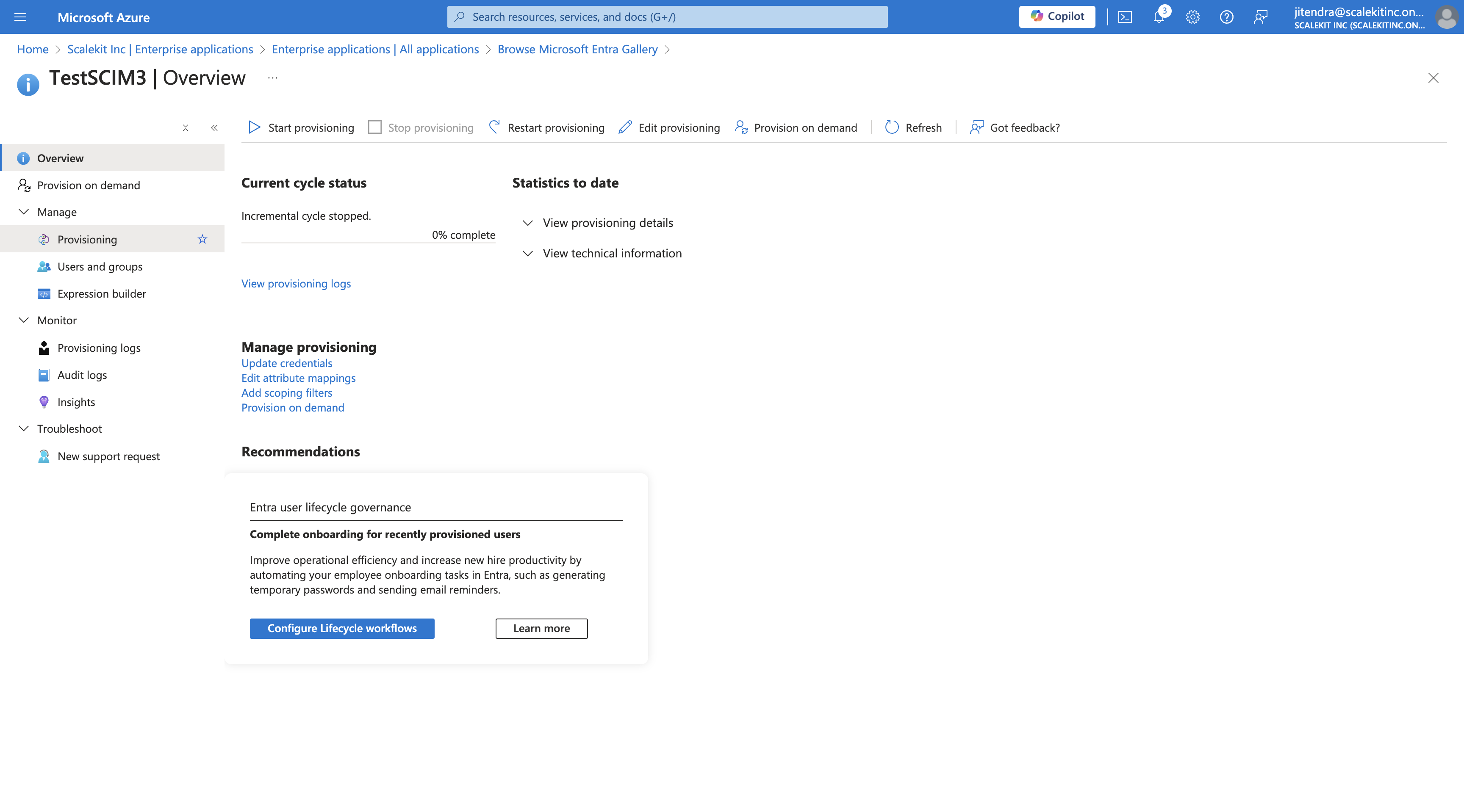Collapse the Troubleshoot section chevron

click(x=24, y=429)
